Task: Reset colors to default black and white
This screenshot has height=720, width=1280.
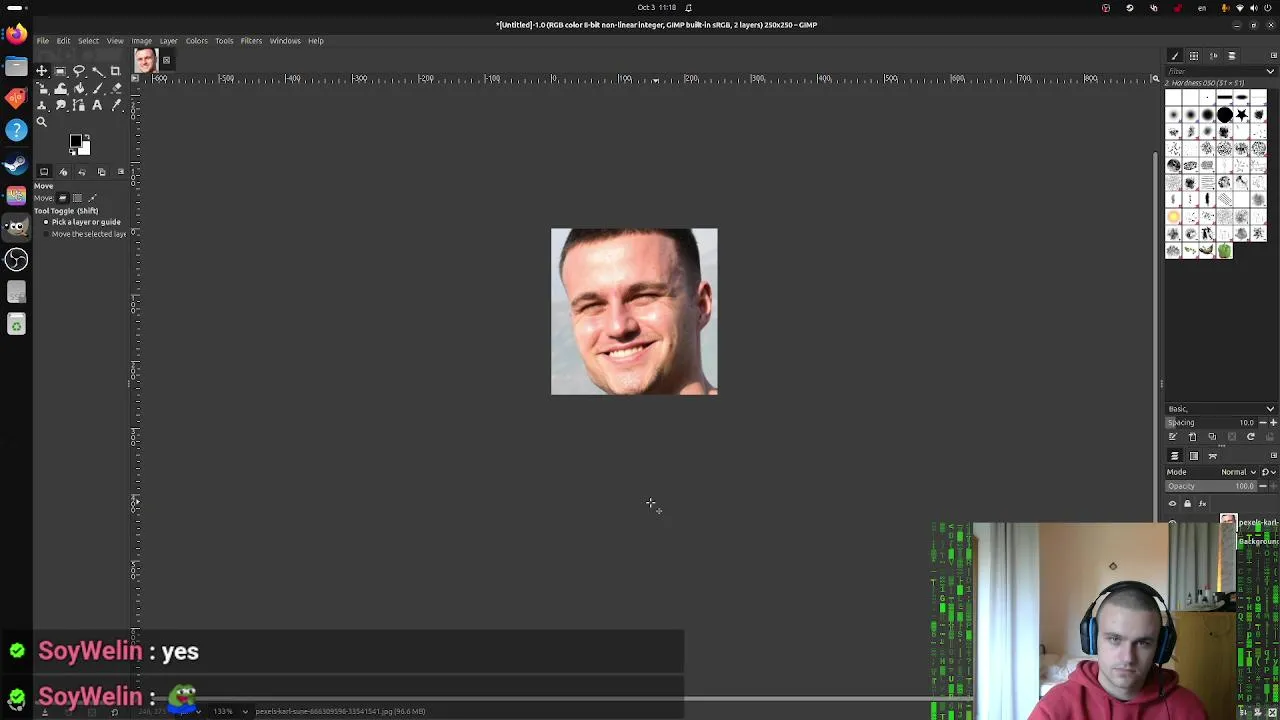Action: pyautogui.click(x=72, y=152)
